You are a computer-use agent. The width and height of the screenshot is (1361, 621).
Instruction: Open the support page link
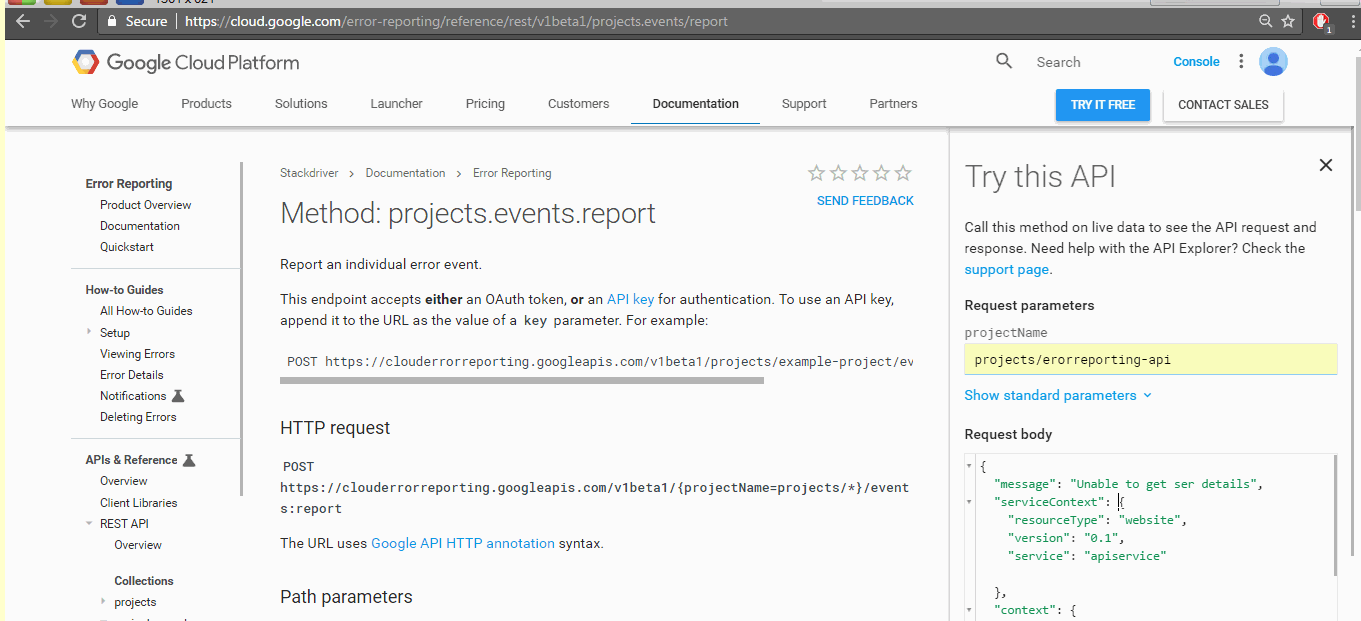click(x=1006, y=270)
